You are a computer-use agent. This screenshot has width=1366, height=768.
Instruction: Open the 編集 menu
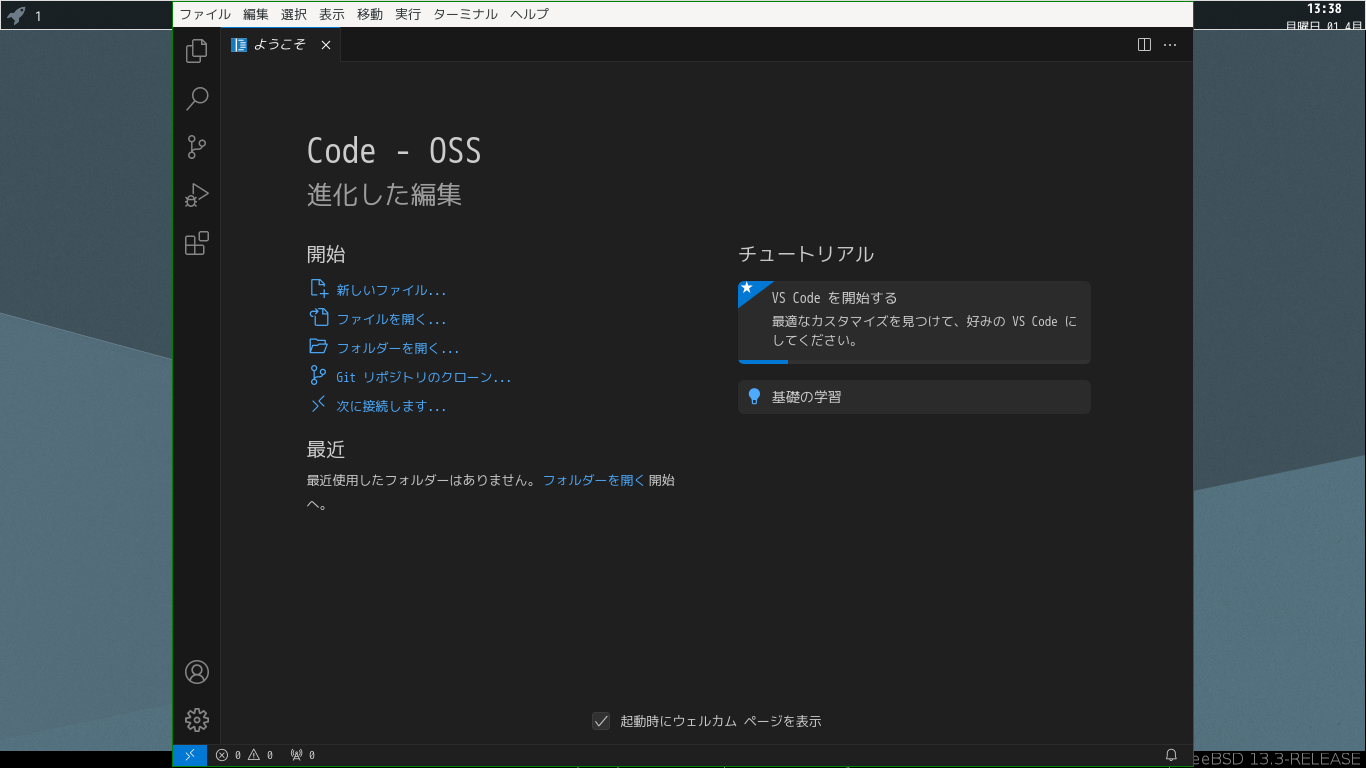(x=256, y=14)
